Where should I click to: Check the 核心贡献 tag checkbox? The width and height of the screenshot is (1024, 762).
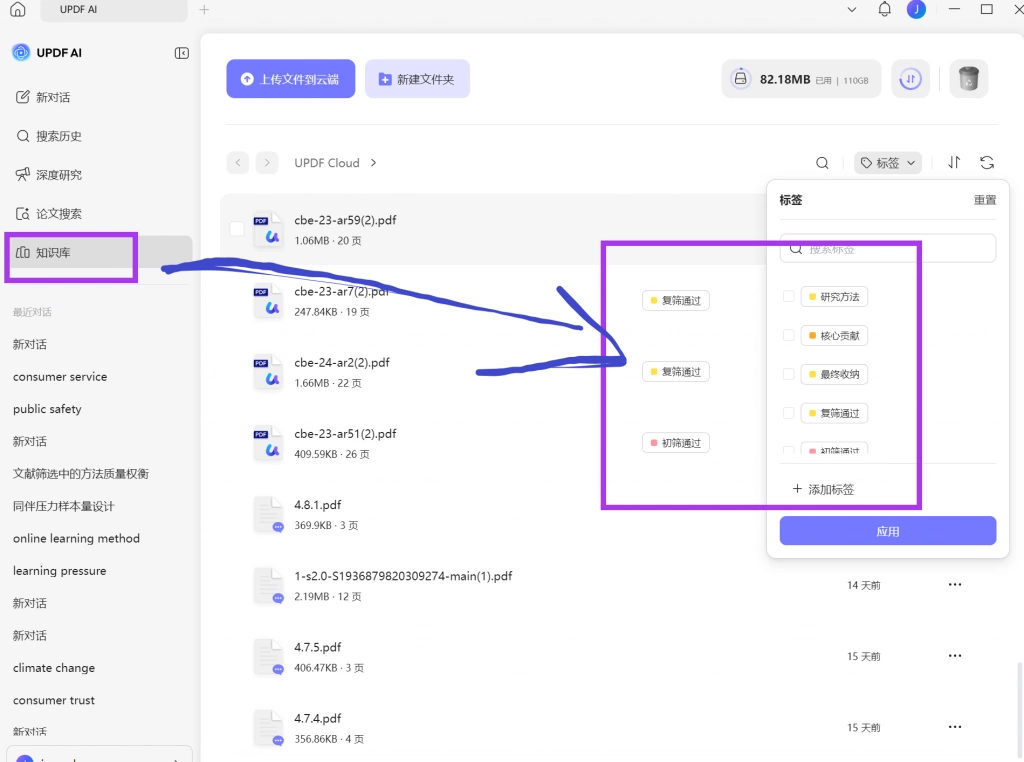click(x=788, y=336)
